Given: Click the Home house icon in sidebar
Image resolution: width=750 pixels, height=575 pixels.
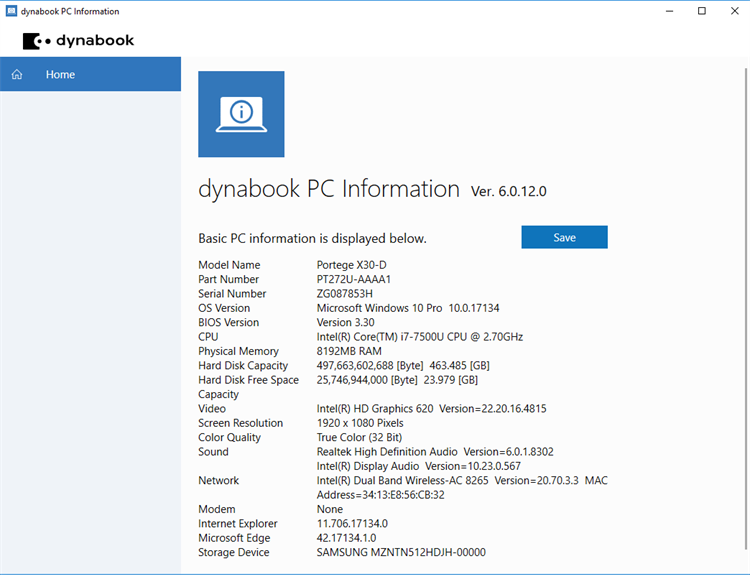Looking at the screenshot, I should pyautogui.click(x=17, y=75).
